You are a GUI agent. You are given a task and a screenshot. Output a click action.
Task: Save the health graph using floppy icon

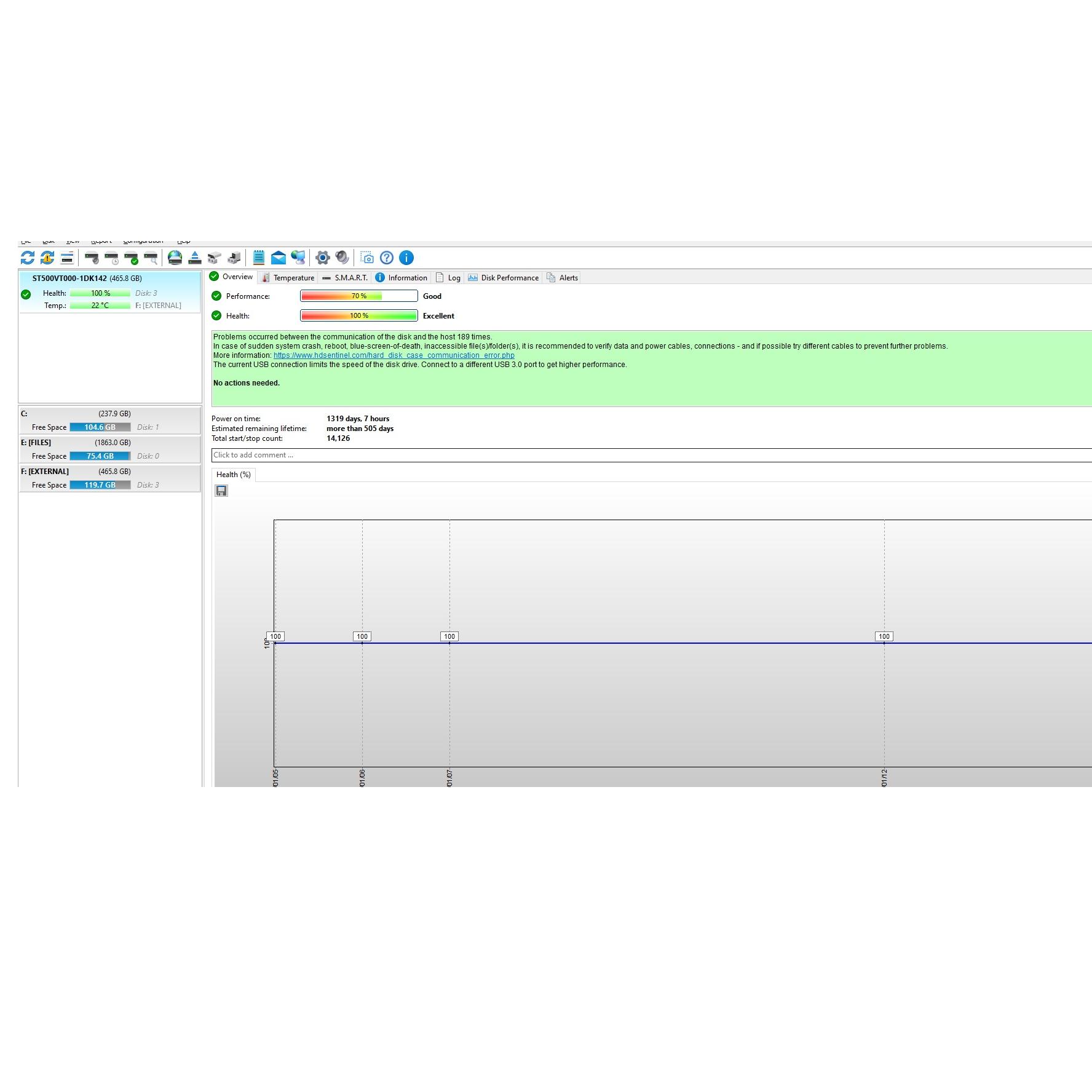pos(221,491)
